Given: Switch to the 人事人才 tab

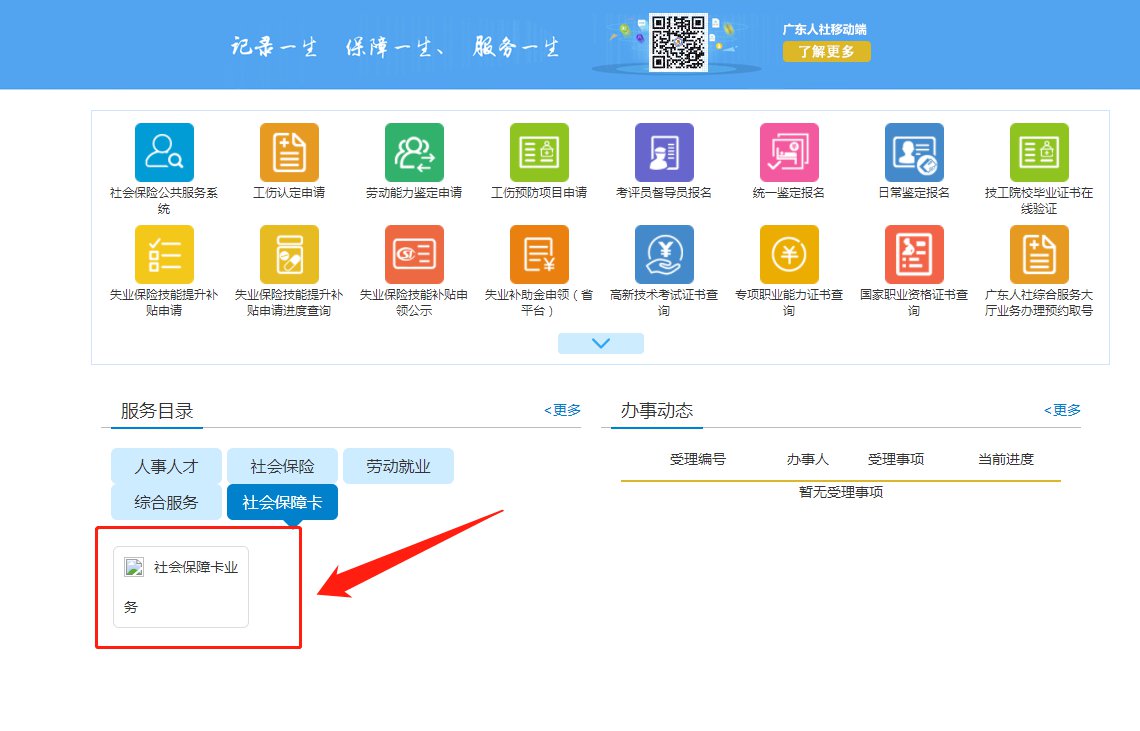Looking at the screenshot, I should tap(166, 466).
